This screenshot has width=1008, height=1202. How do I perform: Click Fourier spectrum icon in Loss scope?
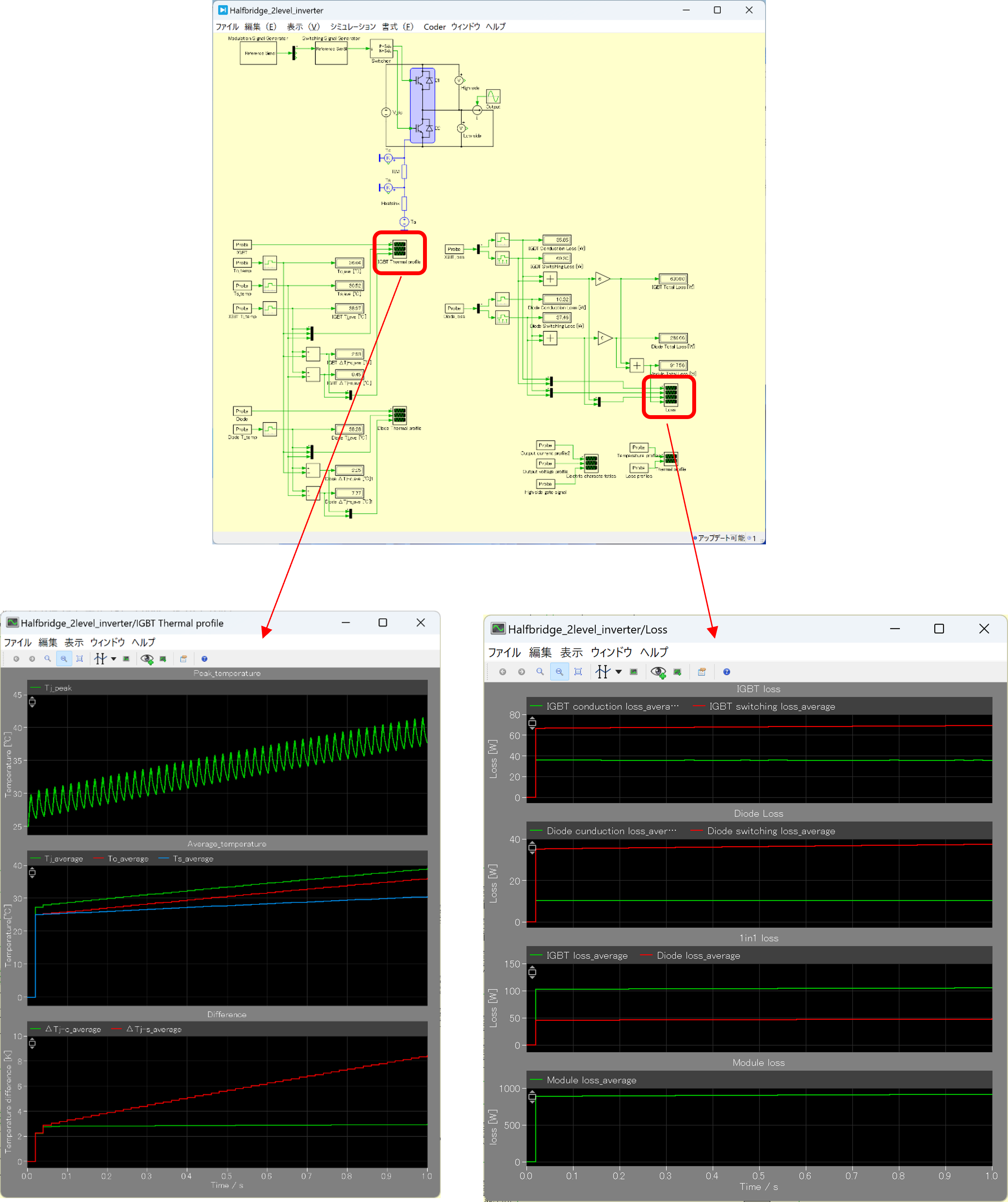(634, 671)
